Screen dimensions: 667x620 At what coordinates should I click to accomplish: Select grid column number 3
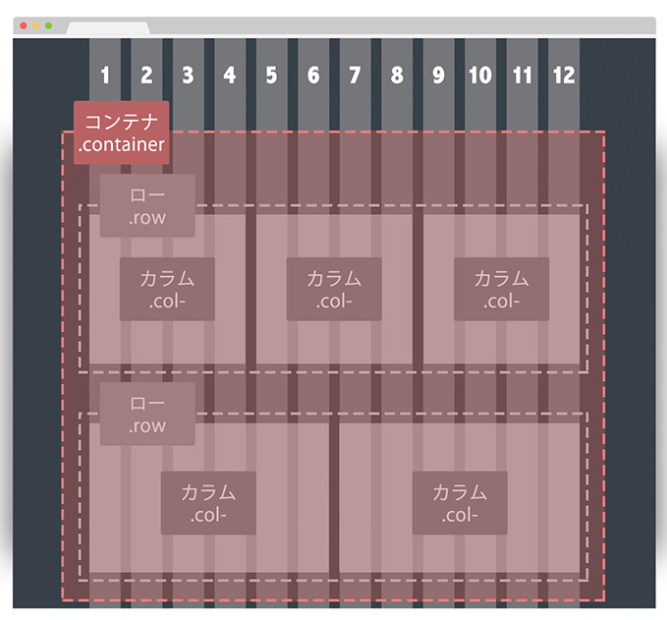click(188, 75)
